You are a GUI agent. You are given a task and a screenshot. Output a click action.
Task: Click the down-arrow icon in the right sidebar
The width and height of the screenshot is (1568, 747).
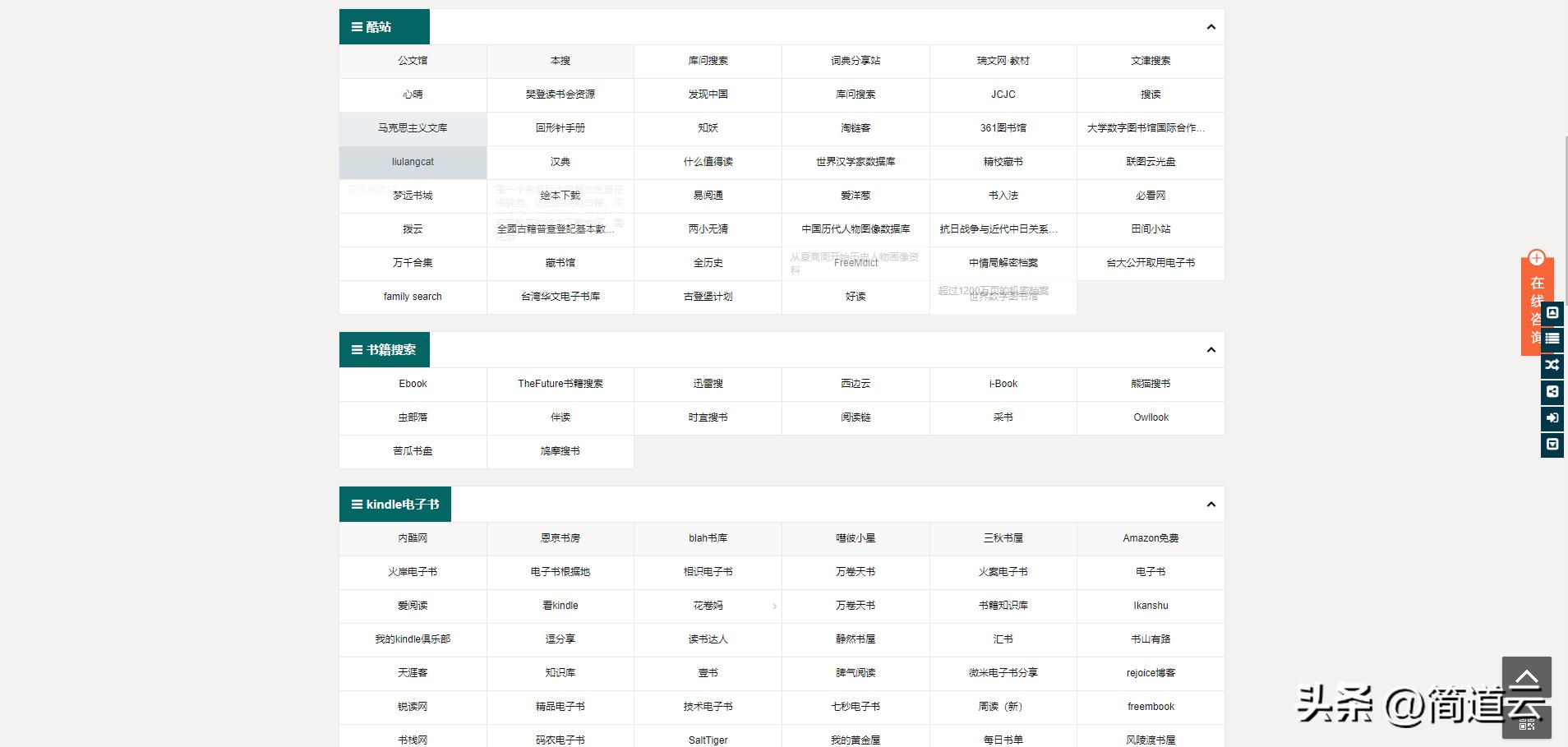[1552, 445]
